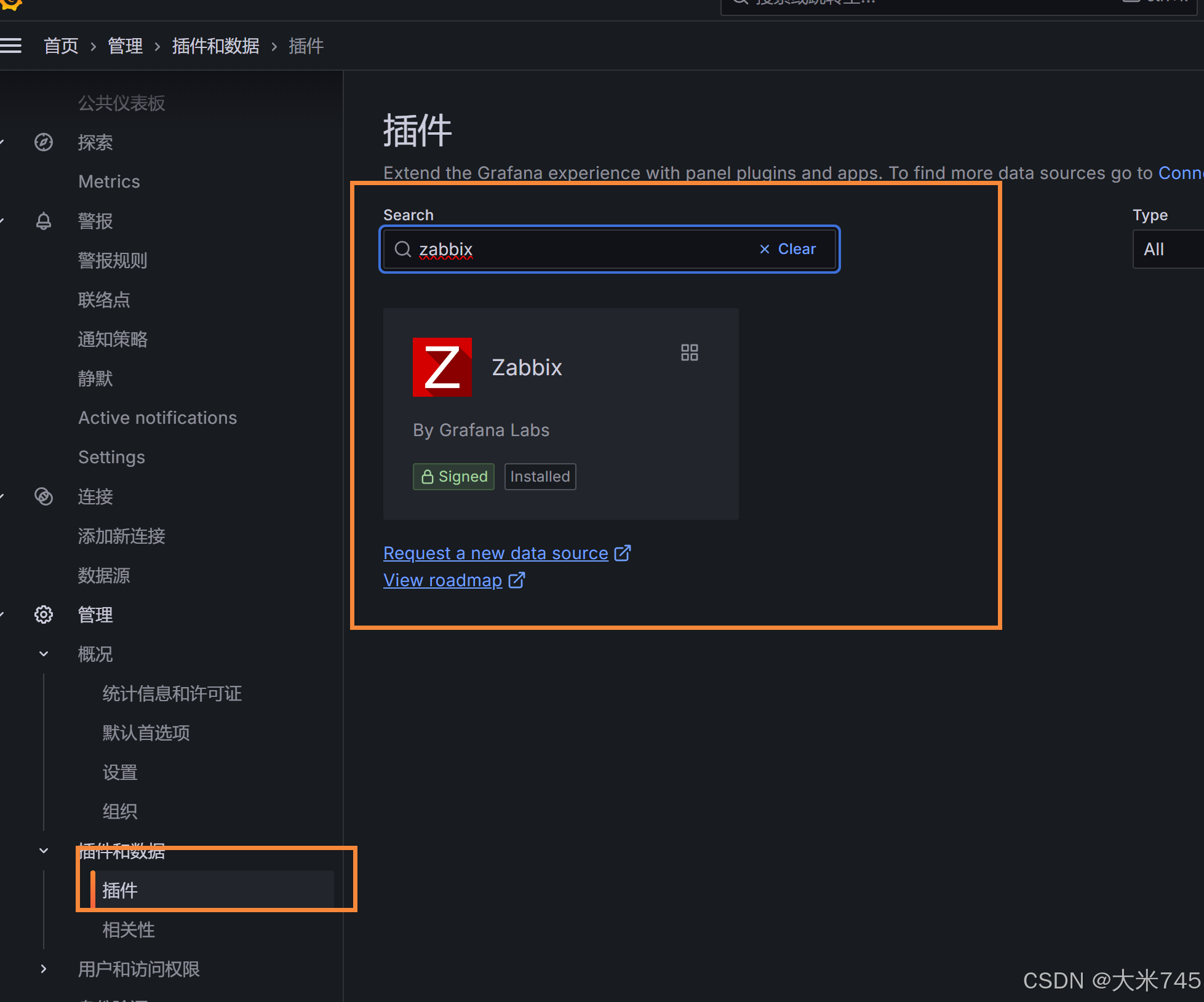
Task: Open 设置 under 概况 in sidebar
Action: 120,772
